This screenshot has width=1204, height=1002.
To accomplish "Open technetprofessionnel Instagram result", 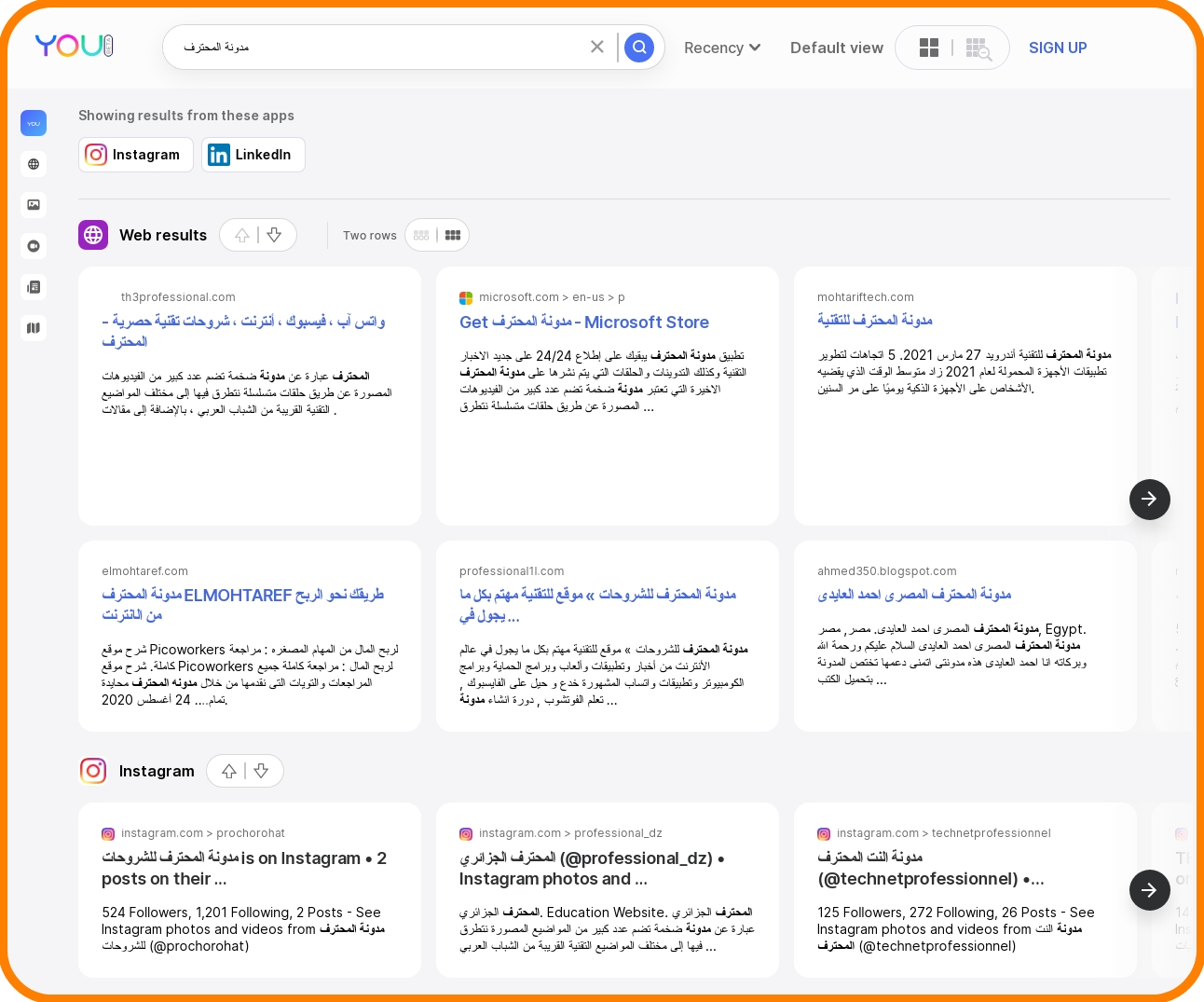I will coord(931,868).
